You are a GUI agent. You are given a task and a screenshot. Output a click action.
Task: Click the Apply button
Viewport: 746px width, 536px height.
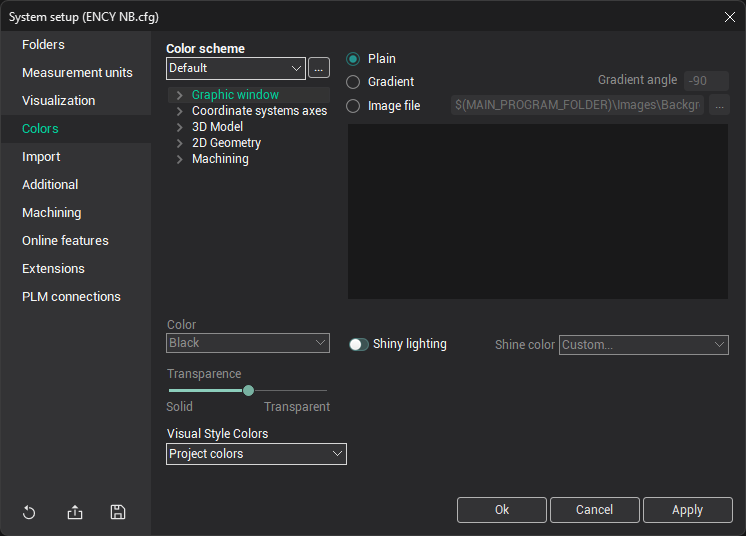687,510
